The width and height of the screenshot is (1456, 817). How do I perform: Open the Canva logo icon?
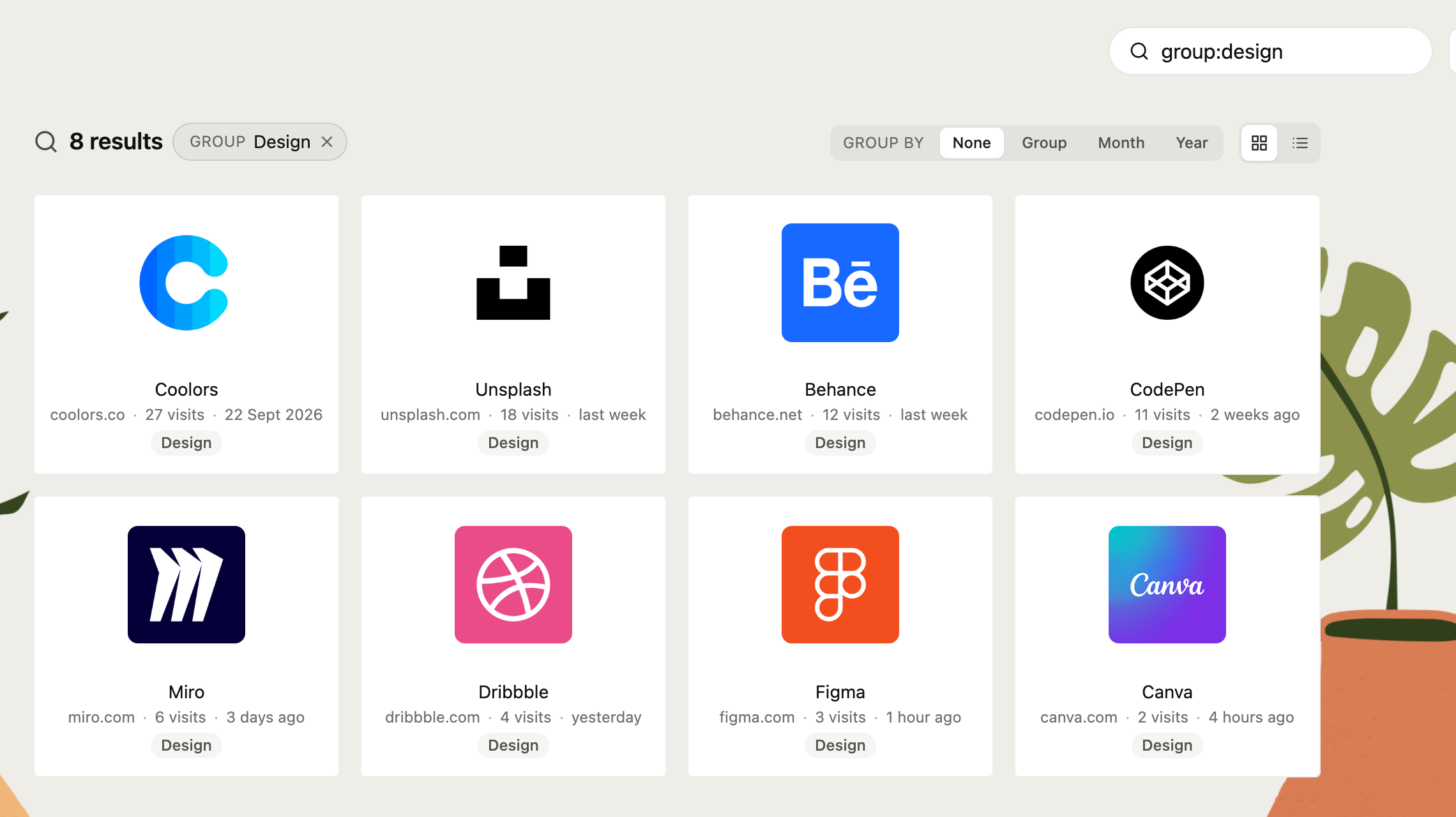(1167, 585)
